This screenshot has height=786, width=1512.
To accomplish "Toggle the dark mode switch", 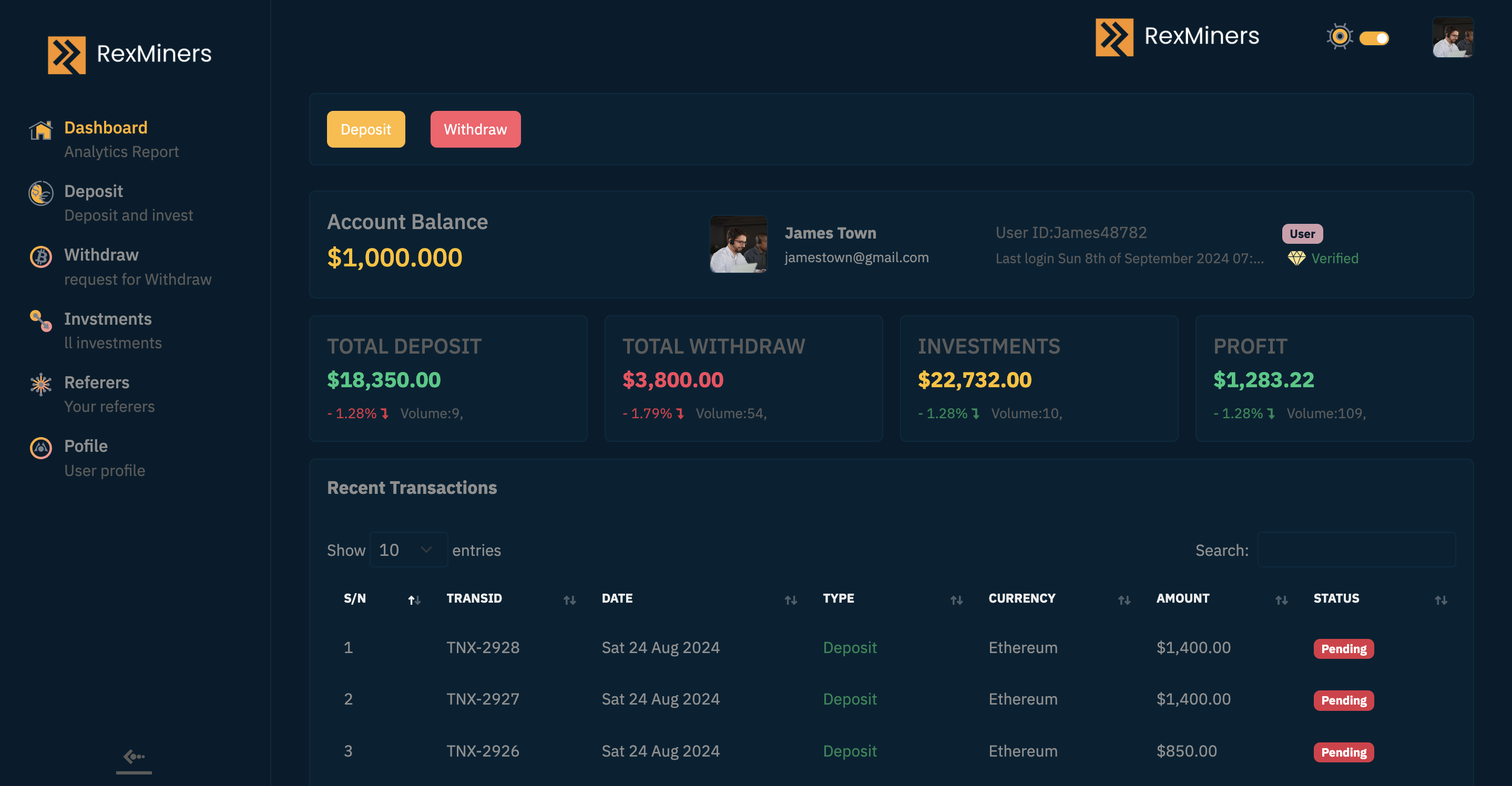I will point(1374,38).
